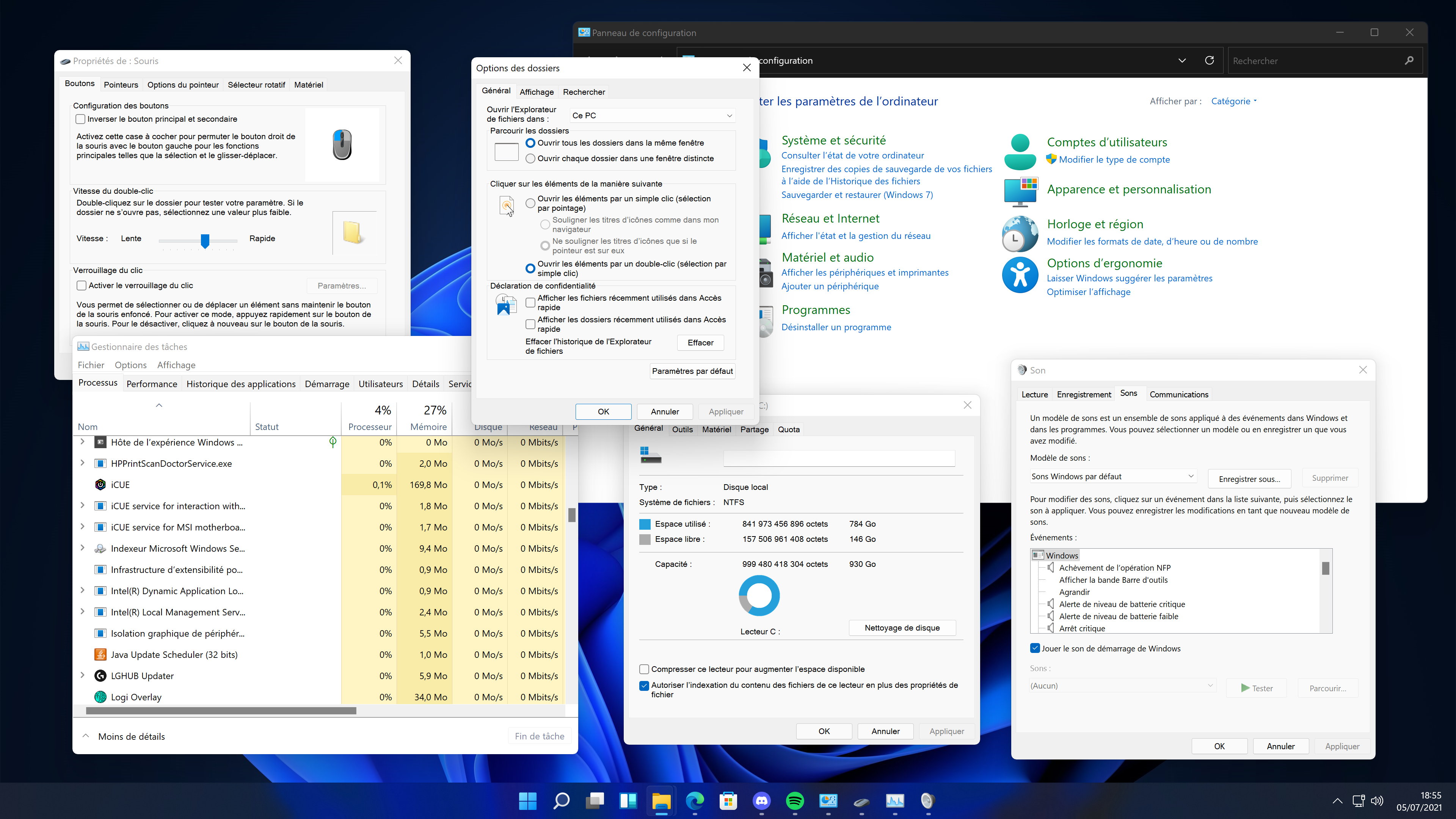Open Discord from the taskbar
This screenshot has height=819, width=1456.
coord(761,800)
